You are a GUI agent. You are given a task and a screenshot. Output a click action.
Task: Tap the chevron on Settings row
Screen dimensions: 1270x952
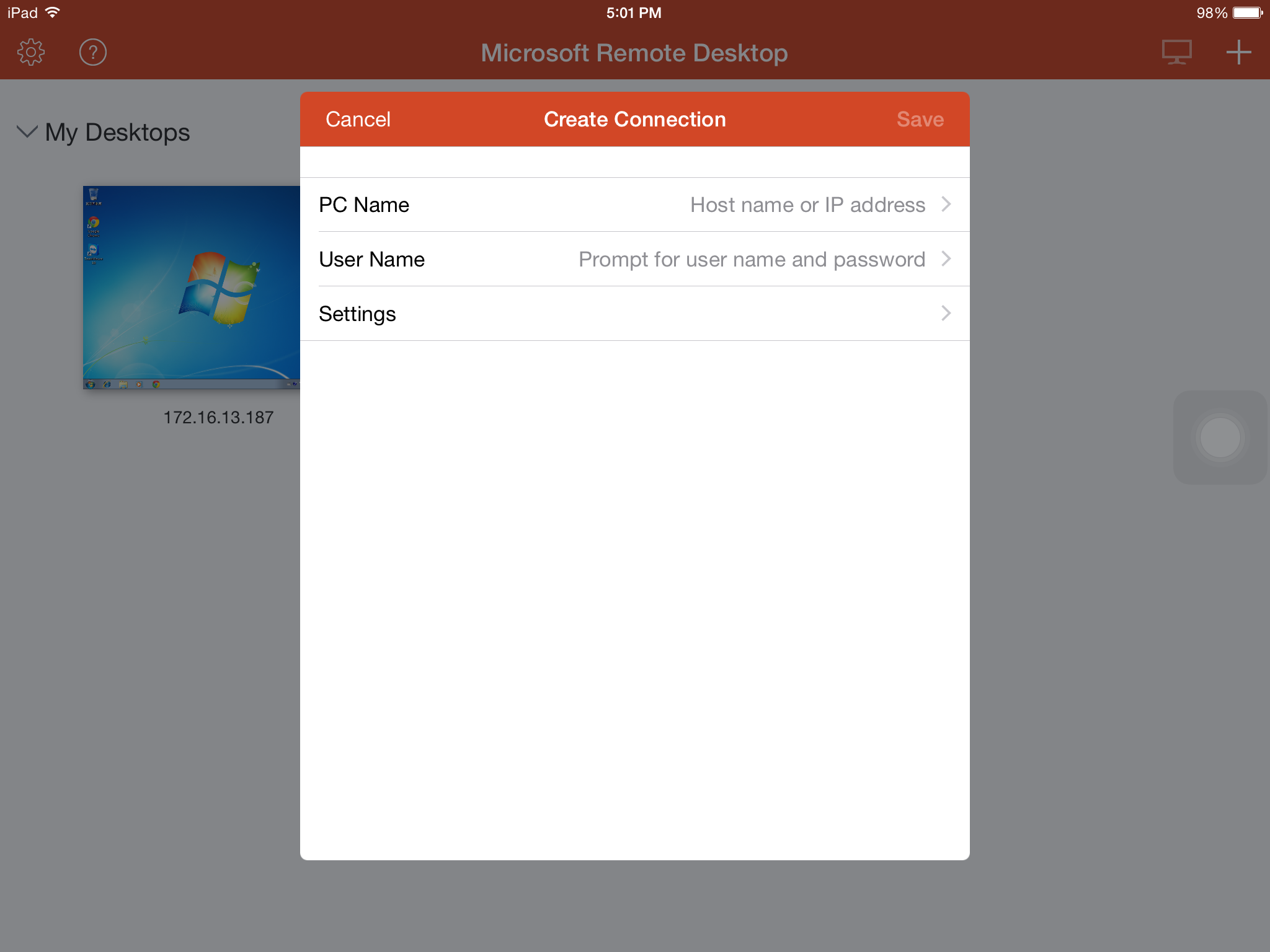coord(946,314)
